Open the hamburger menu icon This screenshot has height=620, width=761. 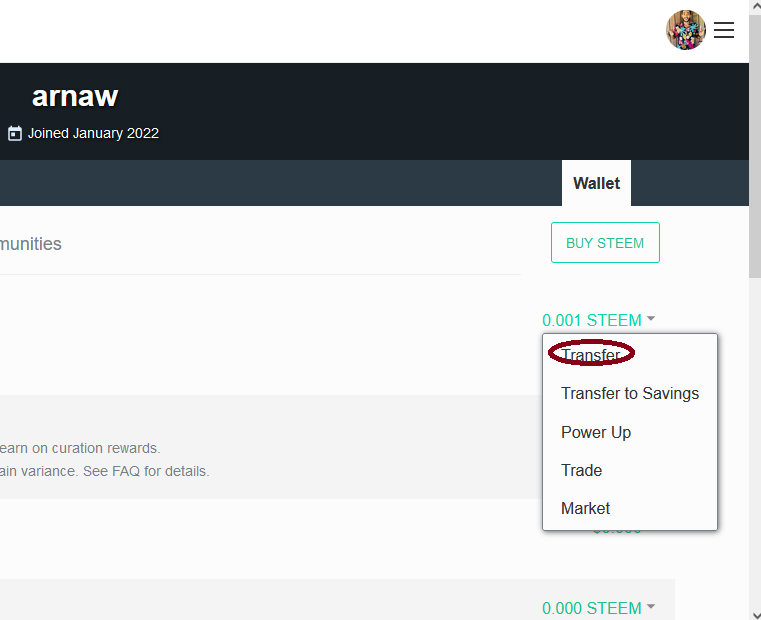pos(724,30)
